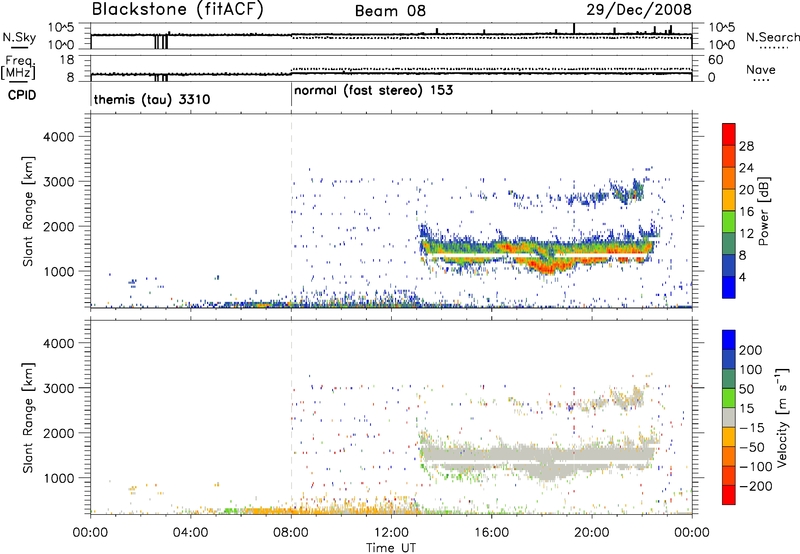Click the 04:00 time tick label
The height and width of the screenshot is (554, 800).
(x=191, y=533)
